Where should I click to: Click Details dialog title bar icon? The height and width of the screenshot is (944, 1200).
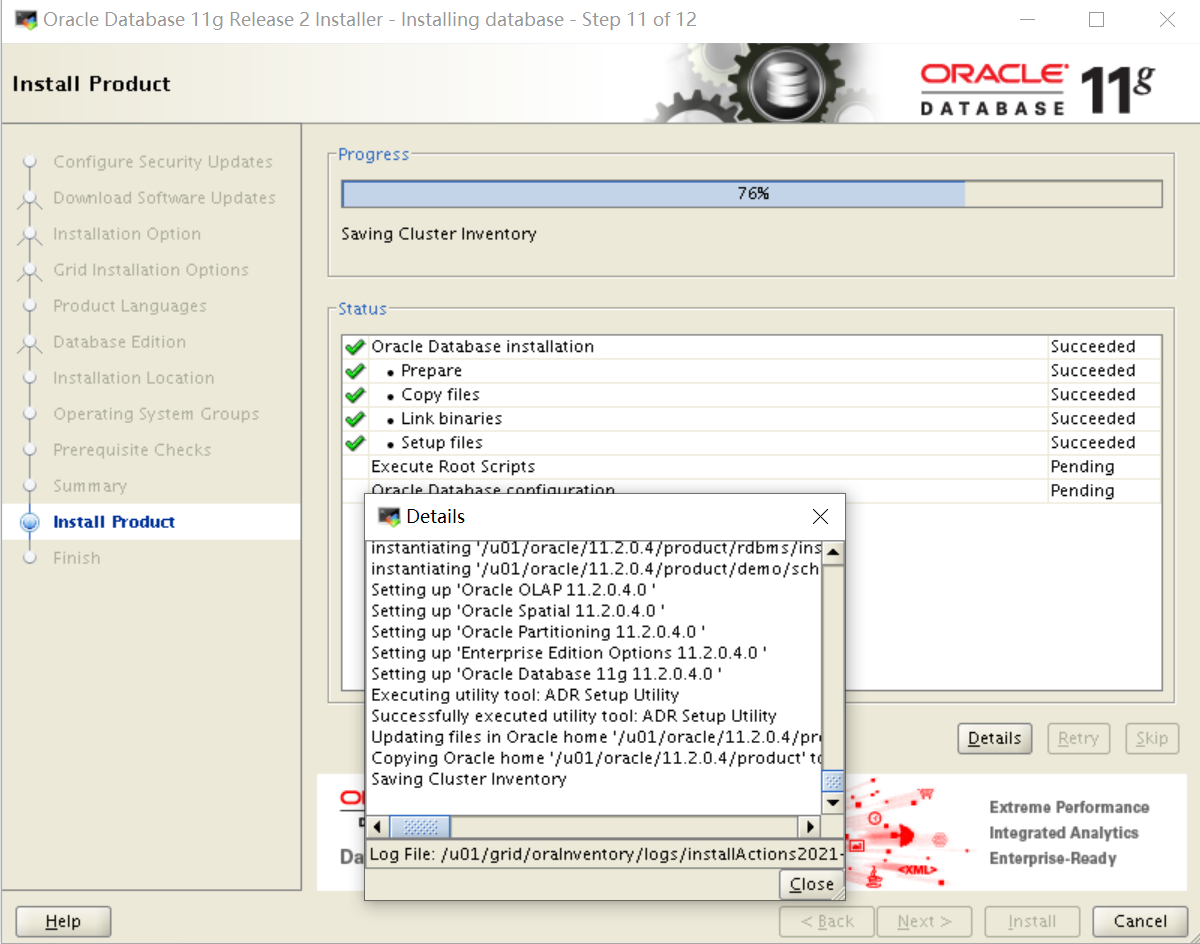[388, 516]
